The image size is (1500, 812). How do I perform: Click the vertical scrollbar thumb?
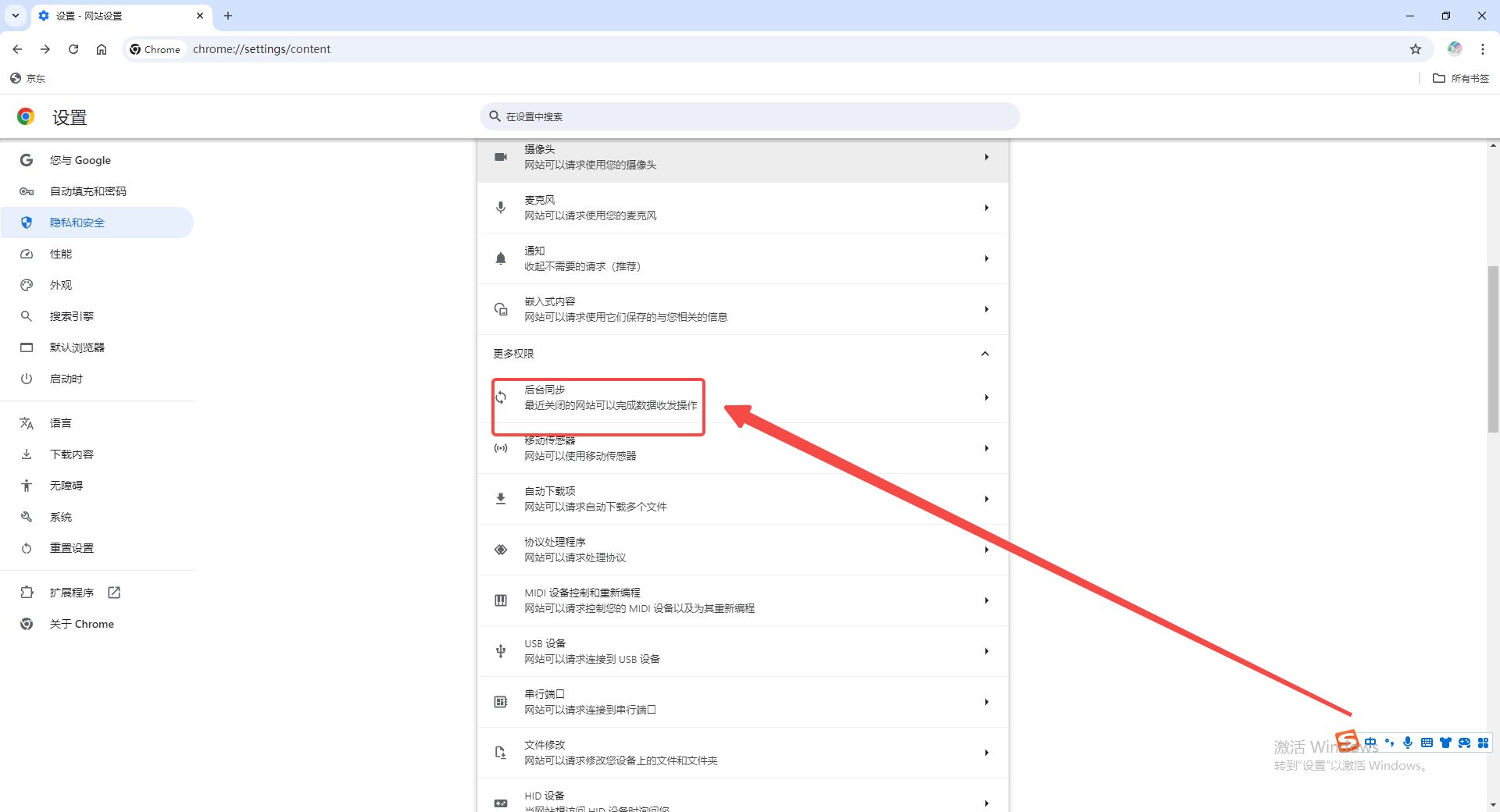coord(1493,349)
